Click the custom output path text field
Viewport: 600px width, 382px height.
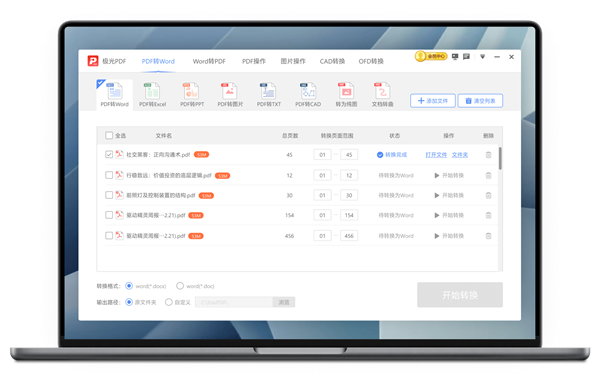point(234,302)
